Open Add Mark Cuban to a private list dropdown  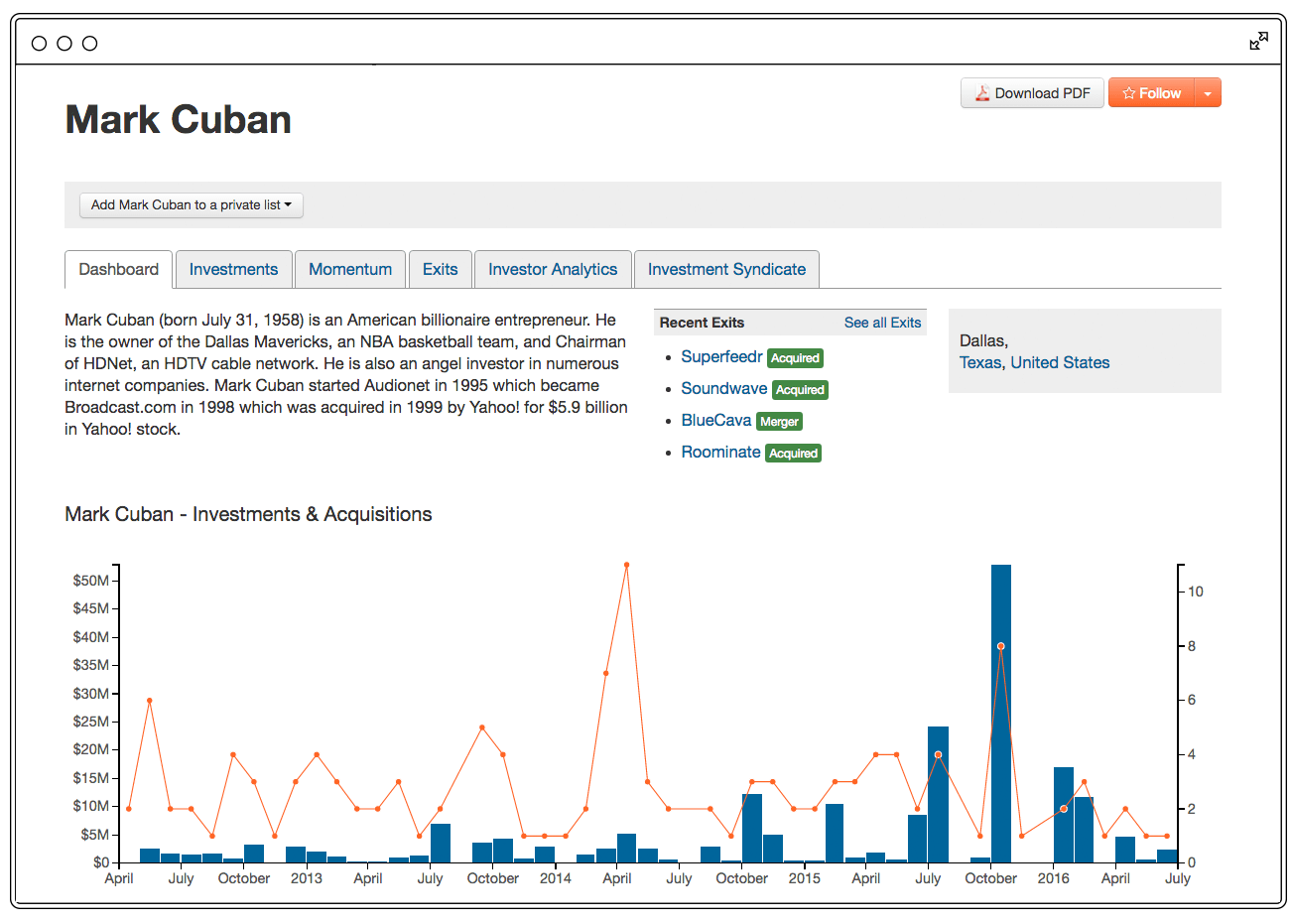[x=192, y=205]
